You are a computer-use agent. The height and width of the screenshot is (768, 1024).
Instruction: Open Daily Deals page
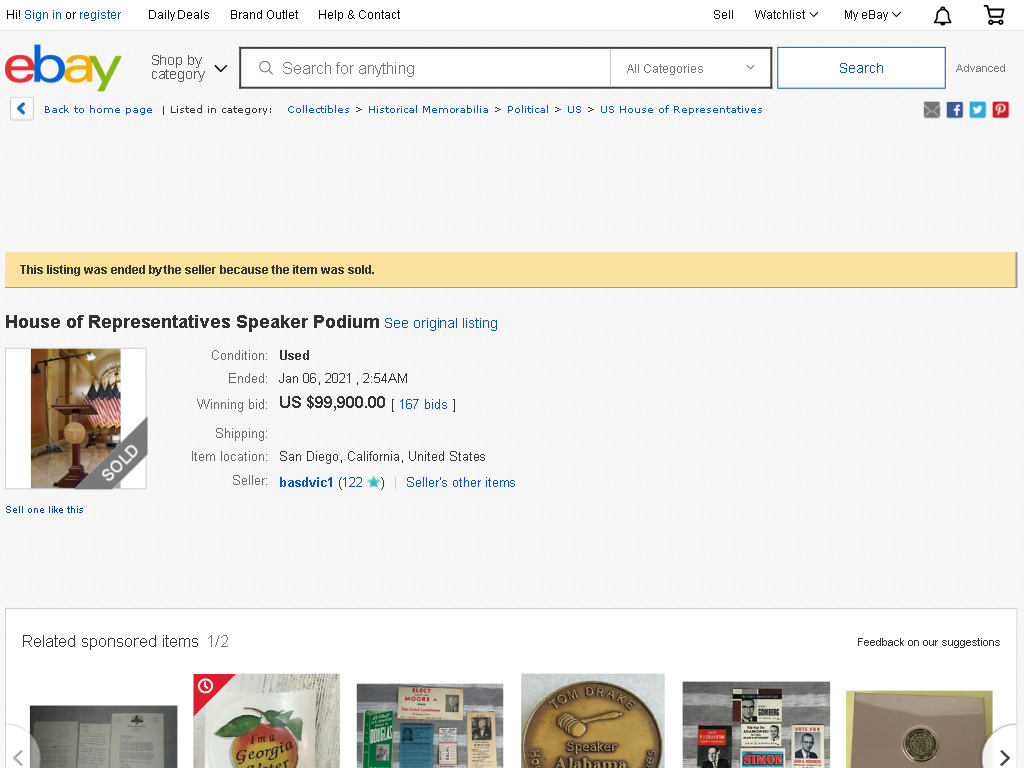point(179,15)
